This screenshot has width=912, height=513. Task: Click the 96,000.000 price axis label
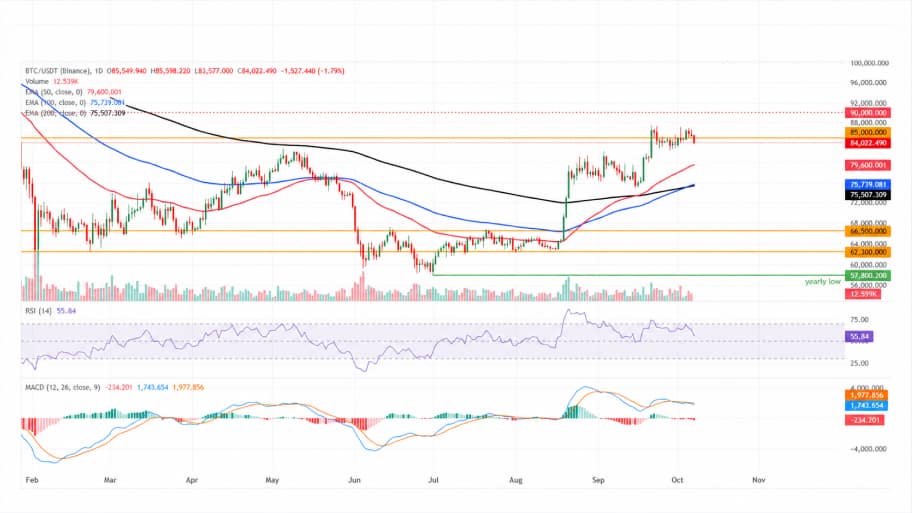click(869, 83)
